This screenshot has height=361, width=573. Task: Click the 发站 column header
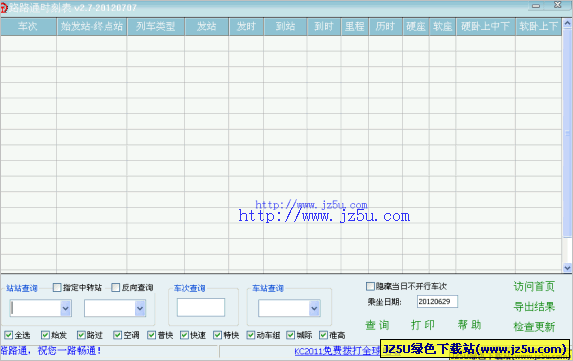pos(207,26)
